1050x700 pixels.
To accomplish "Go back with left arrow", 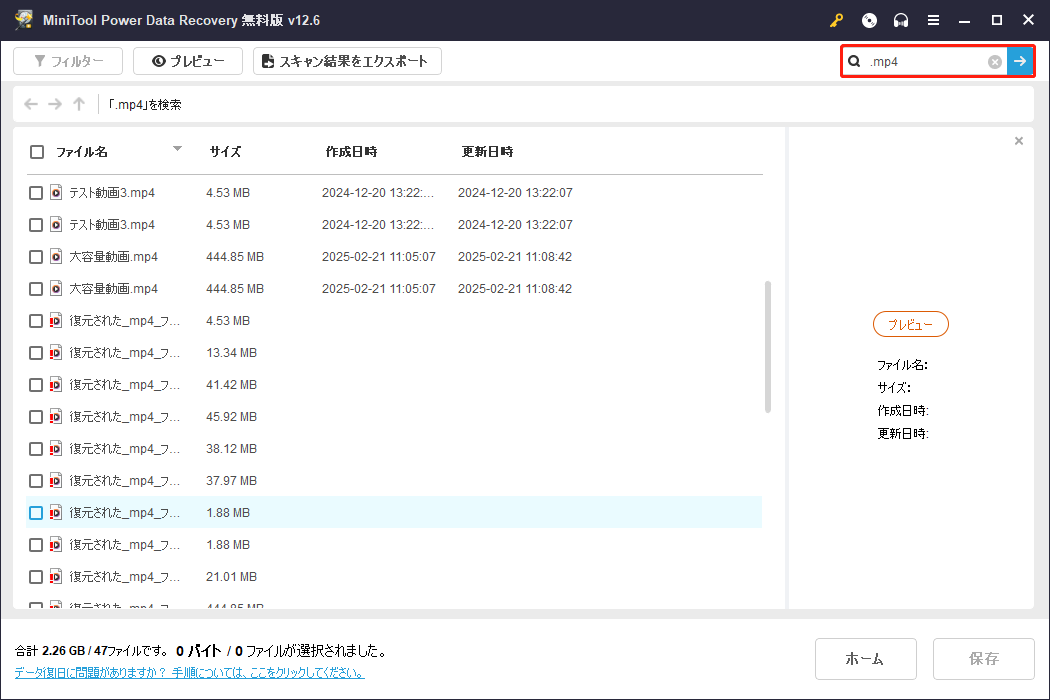I will (31, 104).
